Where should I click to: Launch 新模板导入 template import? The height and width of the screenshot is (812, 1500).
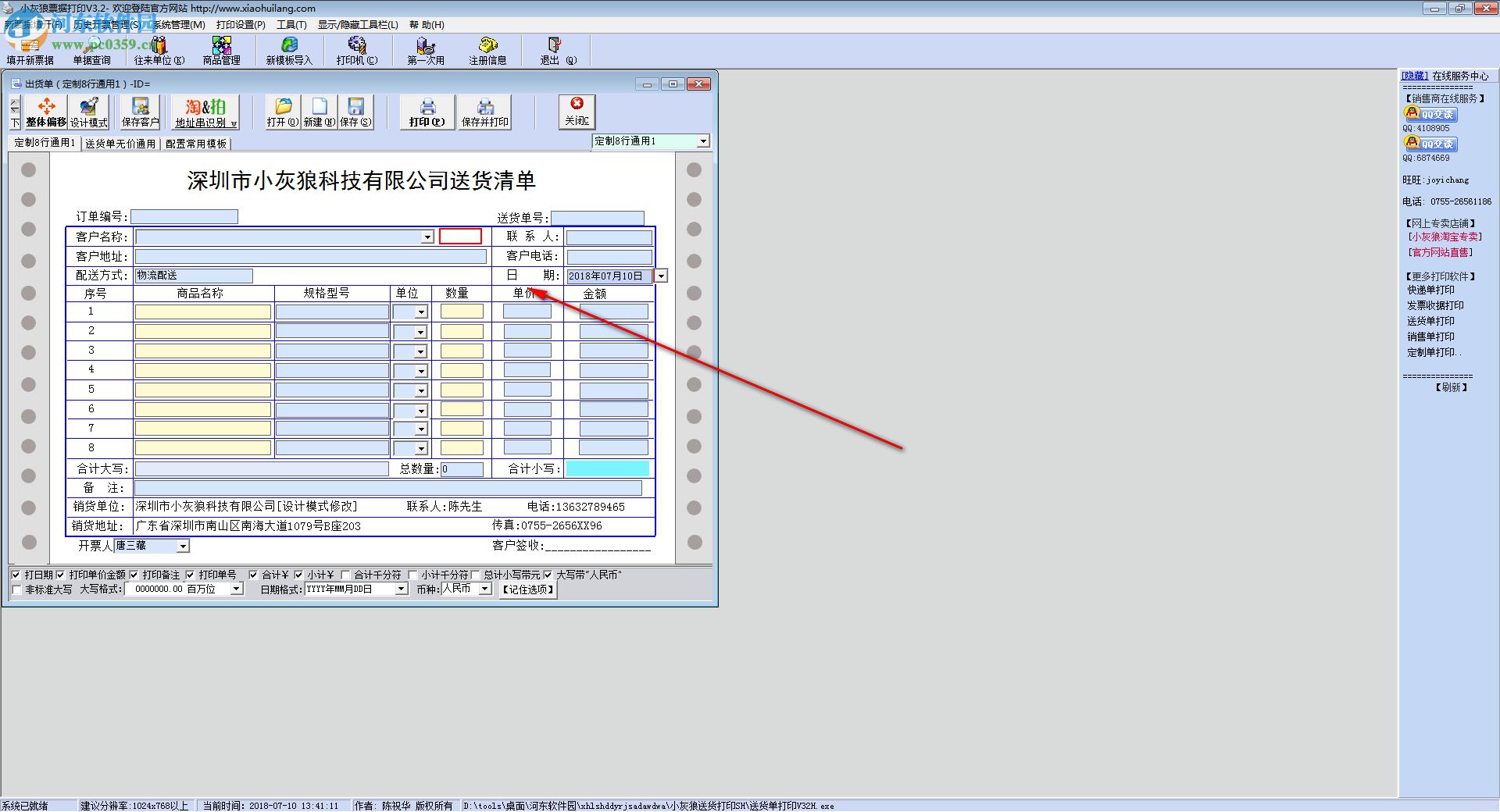pyautogui.click(x=289, y=51)
